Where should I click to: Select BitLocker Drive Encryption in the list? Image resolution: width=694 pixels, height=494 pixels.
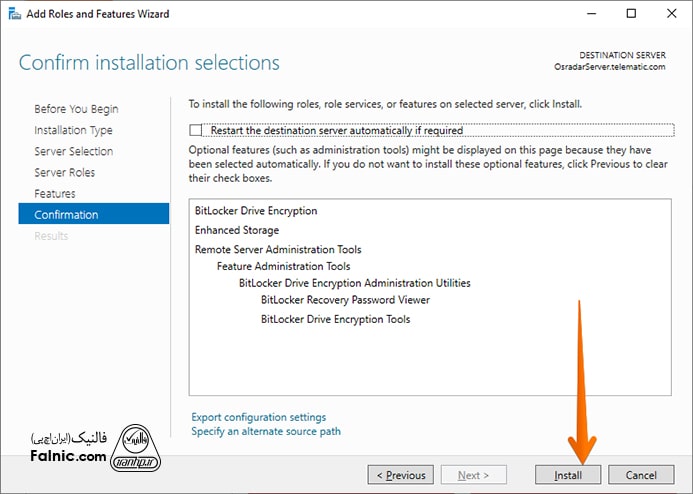point(256,211)
